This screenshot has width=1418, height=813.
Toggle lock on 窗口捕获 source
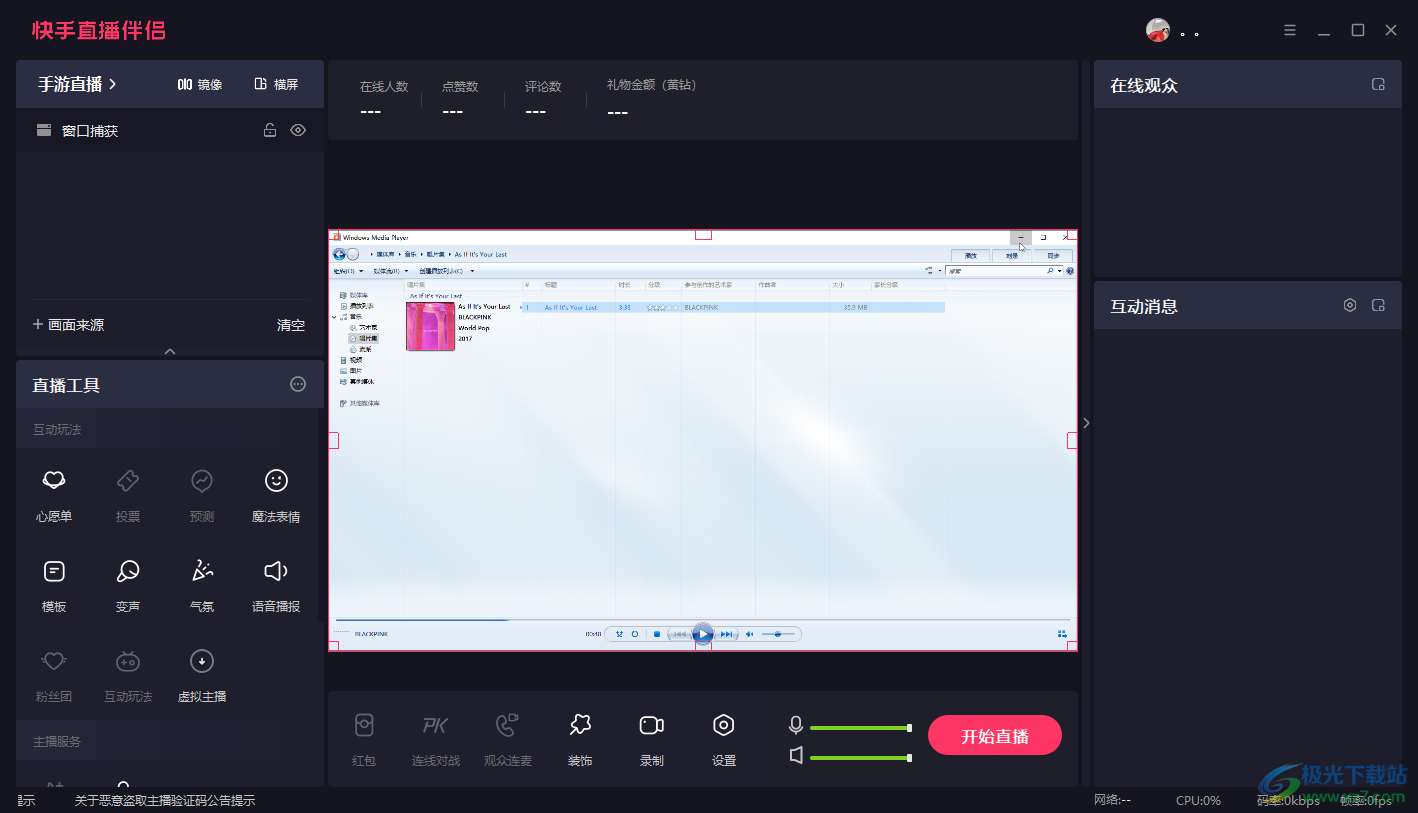[269, 130]
